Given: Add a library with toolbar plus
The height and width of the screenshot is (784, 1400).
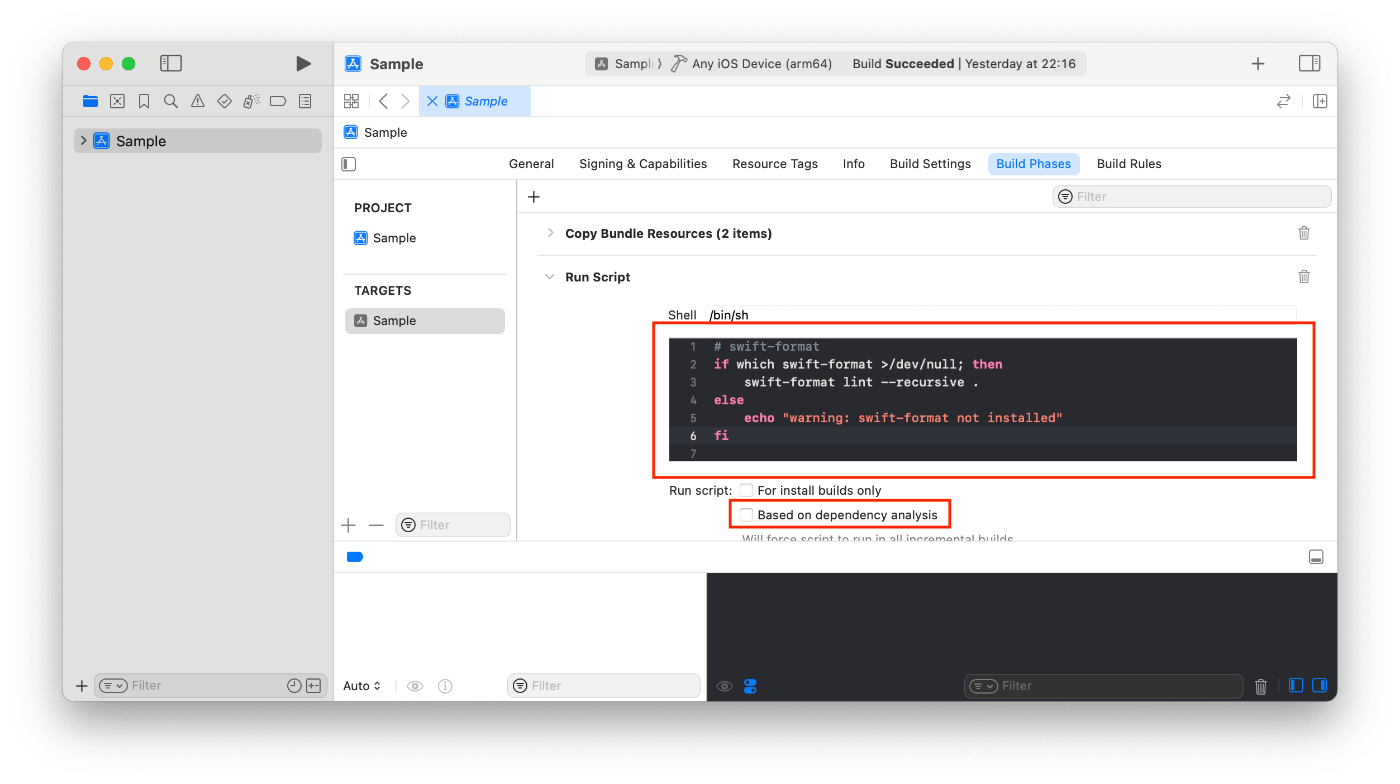Looking at the screenshot, I should pos(1258,63).
